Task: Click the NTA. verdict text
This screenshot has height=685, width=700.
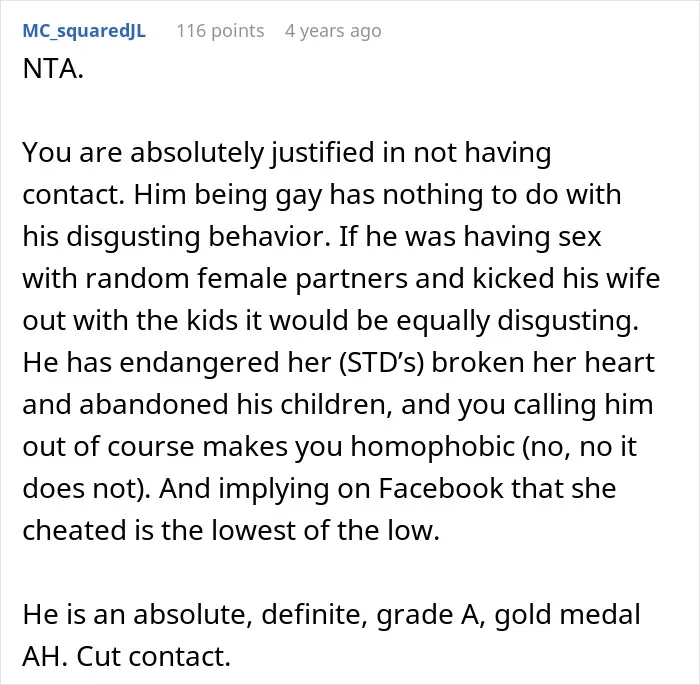Action: pos(53,69)
